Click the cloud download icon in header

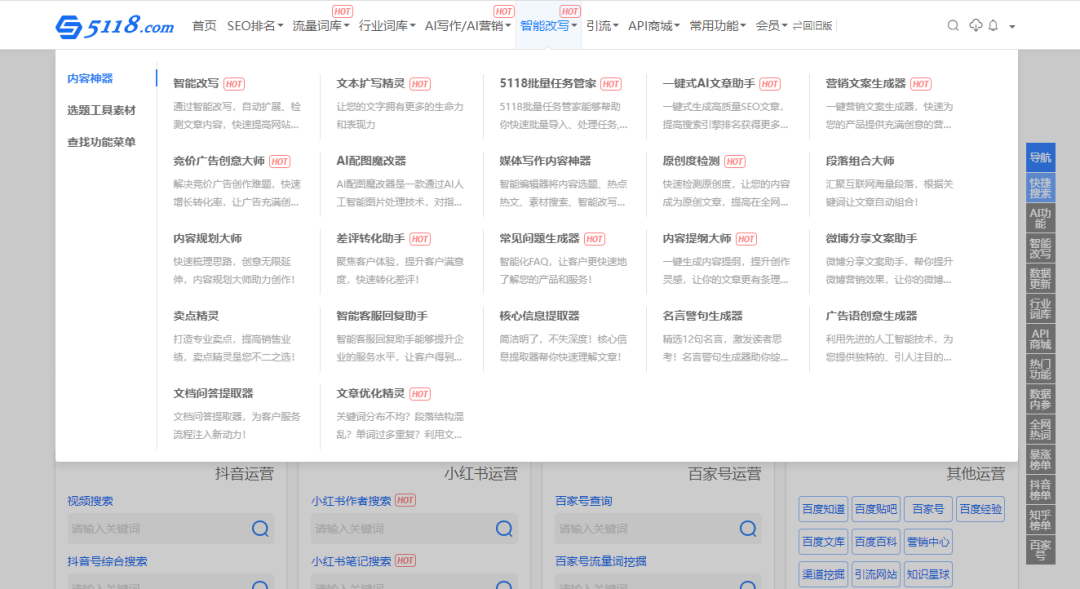(x=975, y=25)
